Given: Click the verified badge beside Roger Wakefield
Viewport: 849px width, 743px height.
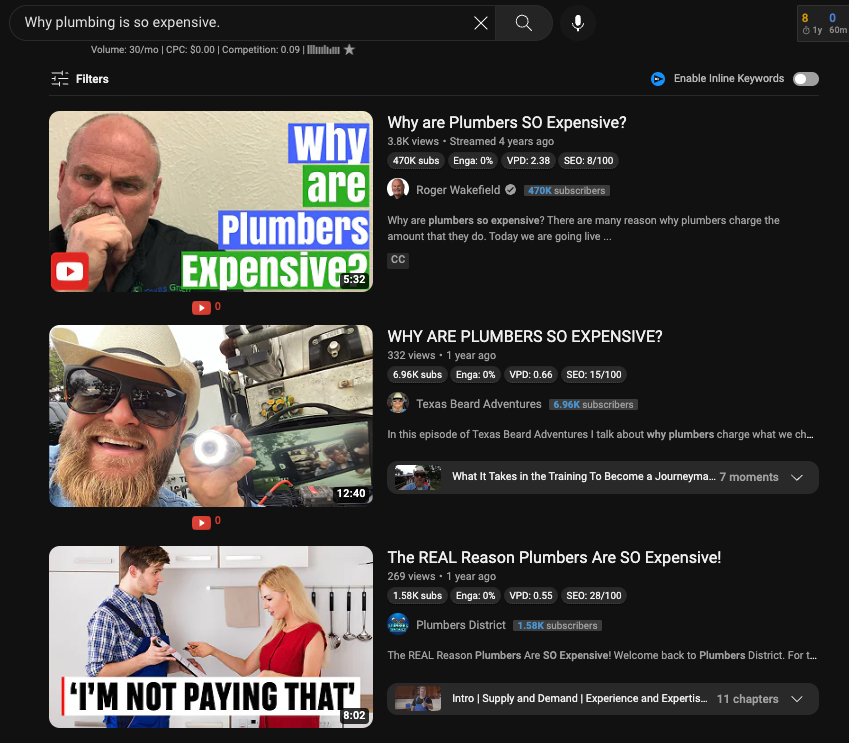Looking at the screenshot, I should (x=511, y=190).
